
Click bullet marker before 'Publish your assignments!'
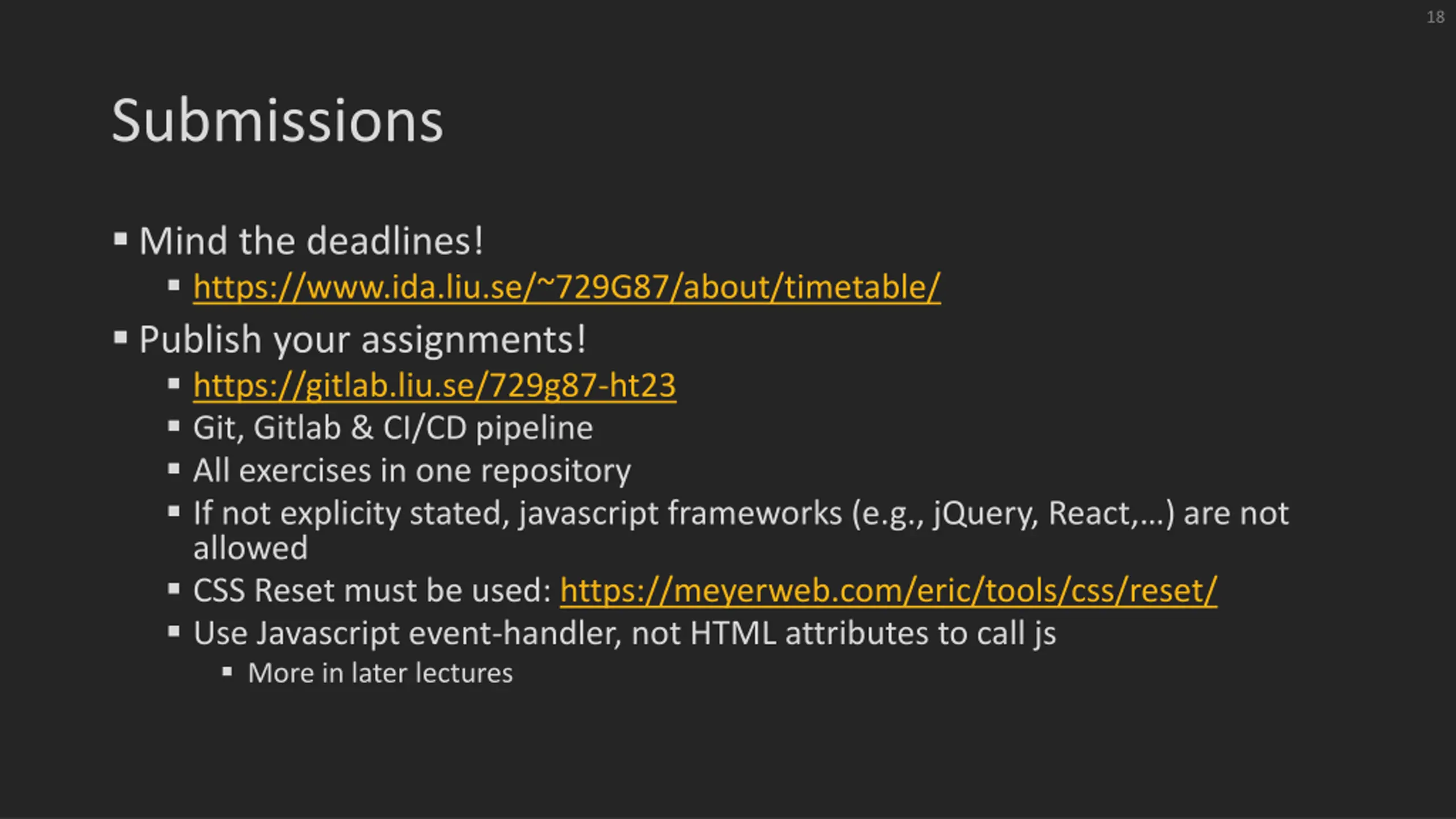121,338
